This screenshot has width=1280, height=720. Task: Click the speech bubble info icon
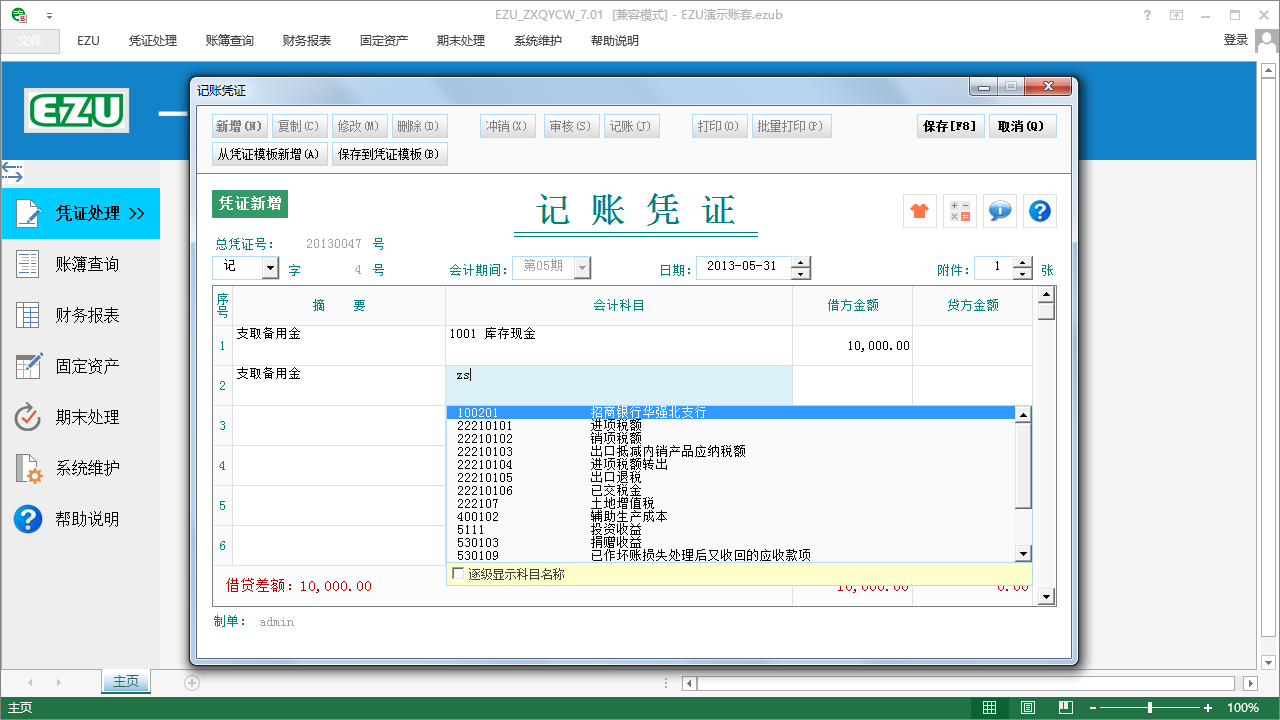click(x=1000, y=211)
